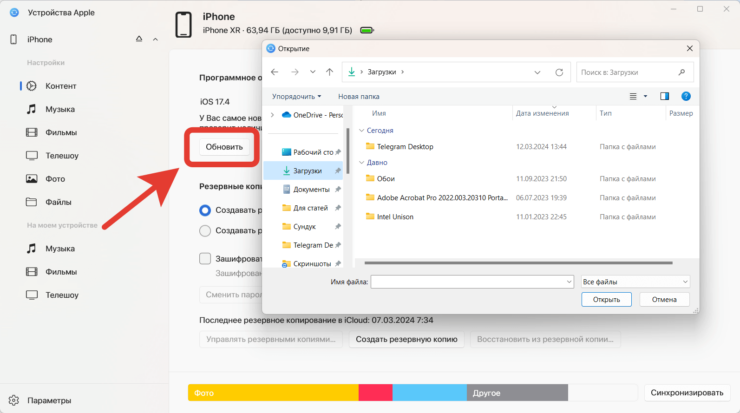Open the Все файлы file type dropdown
Screen dimensions: 740x413
635,282
